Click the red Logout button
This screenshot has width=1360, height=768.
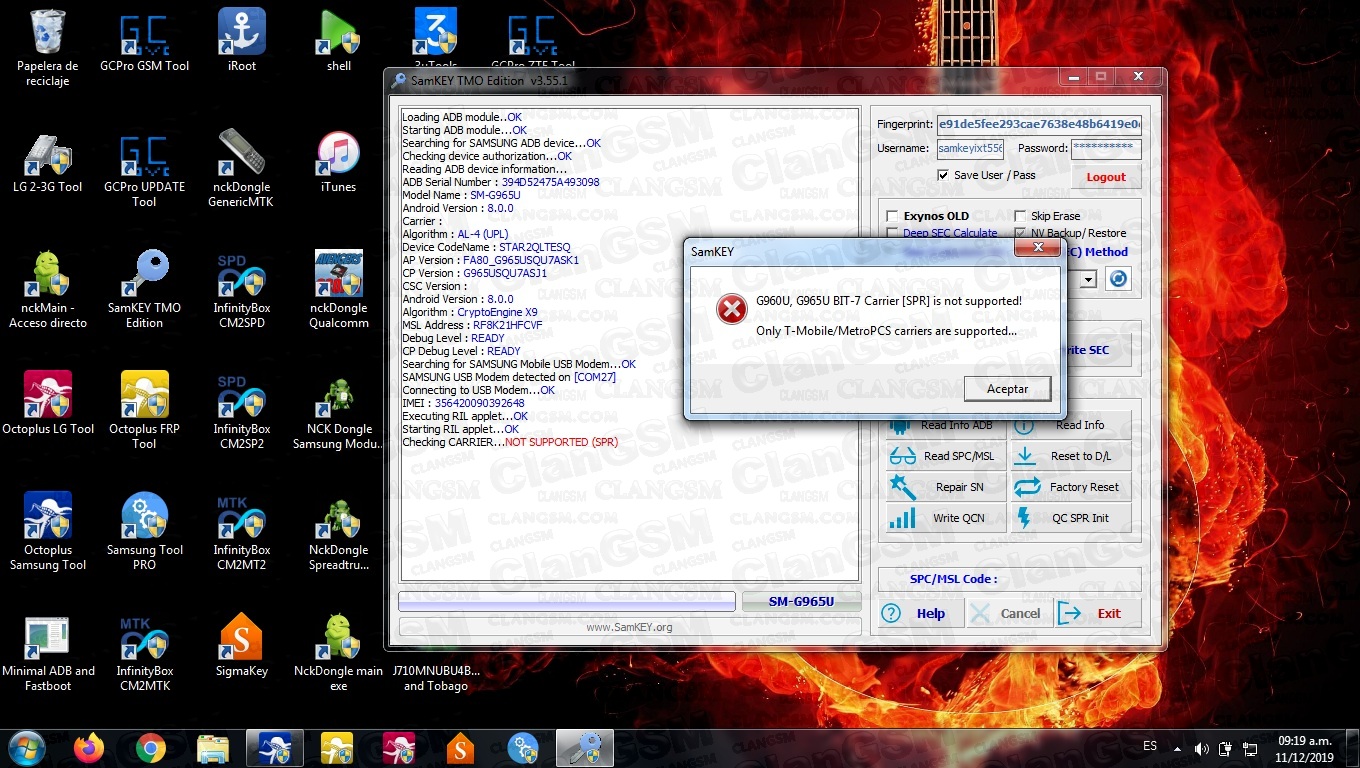[1106, 177]
